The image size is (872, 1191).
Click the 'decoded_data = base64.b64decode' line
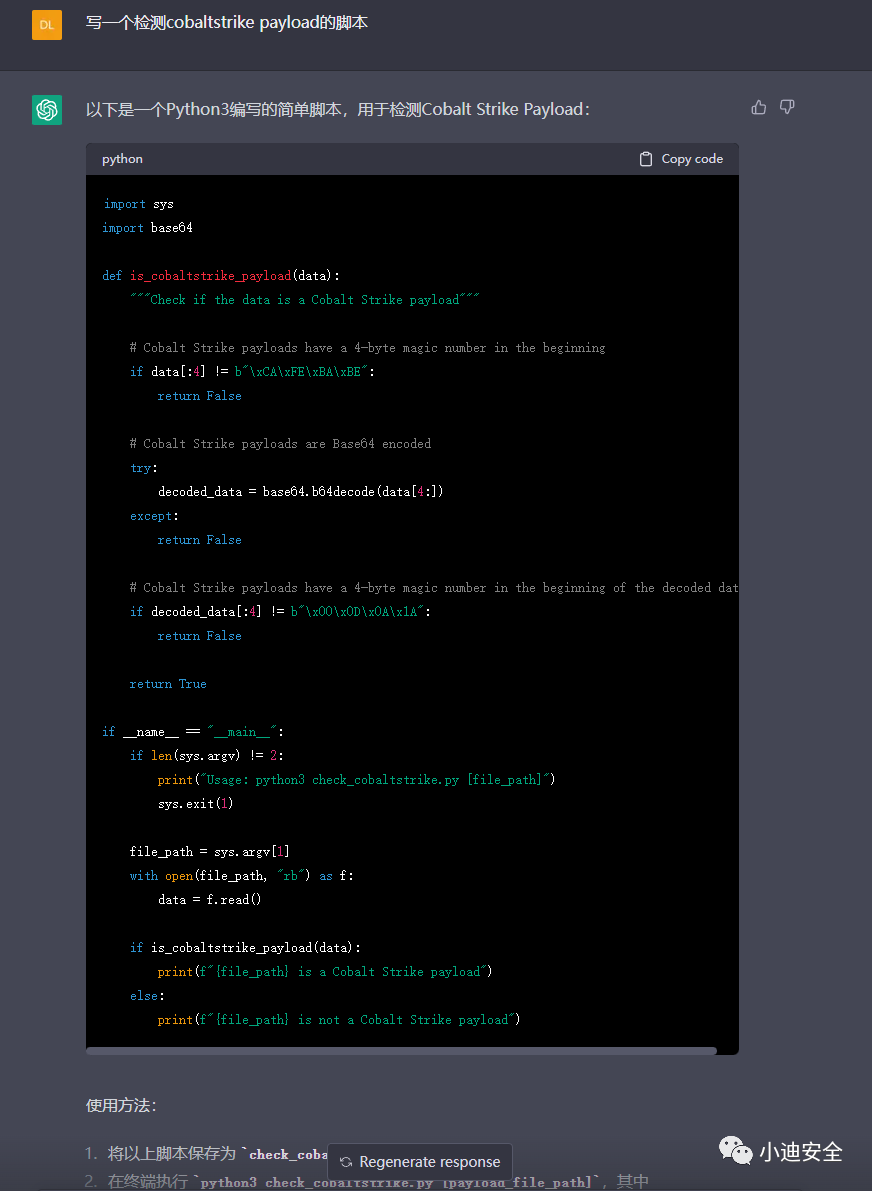301,491
